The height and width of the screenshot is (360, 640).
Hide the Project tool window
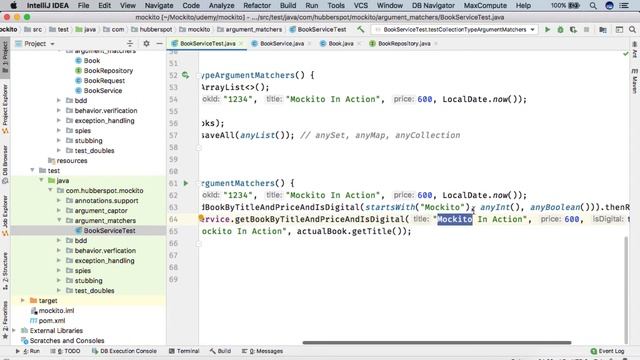tap(160, 43)
